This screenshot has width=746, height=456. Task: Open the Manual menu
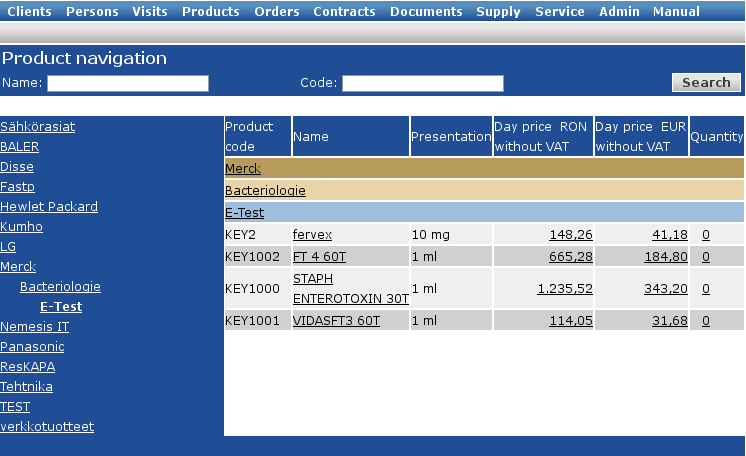[x=677, y=11]
